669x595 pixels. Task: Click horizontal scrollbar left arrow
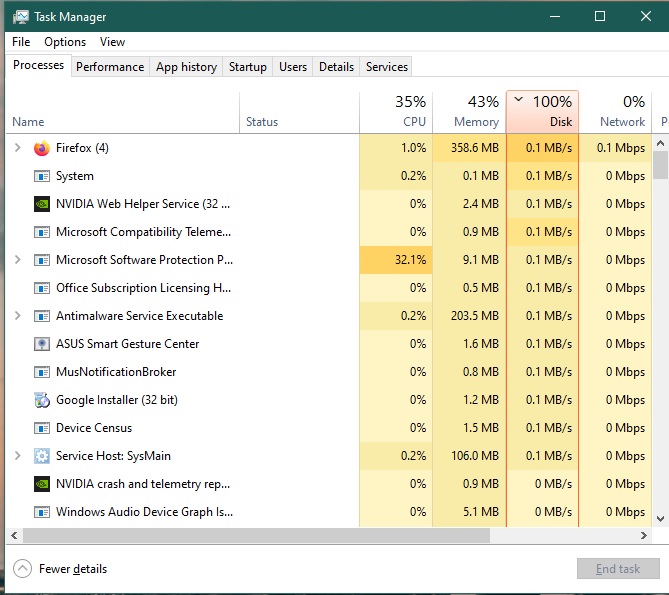[x=14, y=535]
